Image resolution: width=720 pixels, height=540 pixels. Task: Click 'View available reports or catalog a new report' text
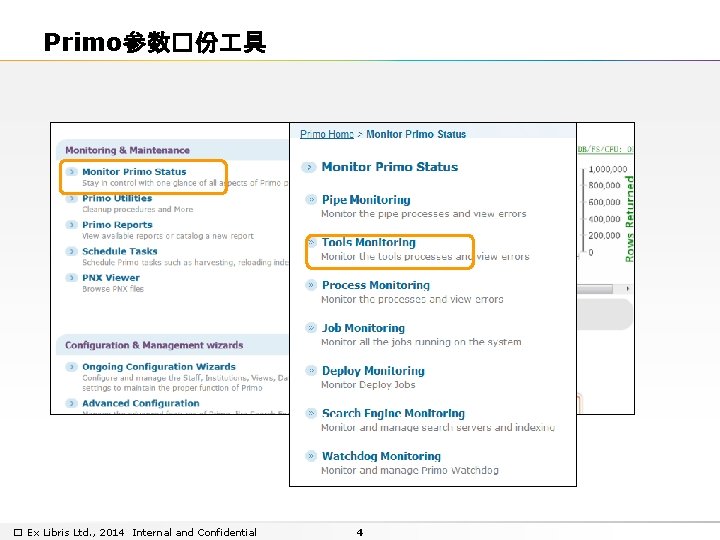coord(168,236)
